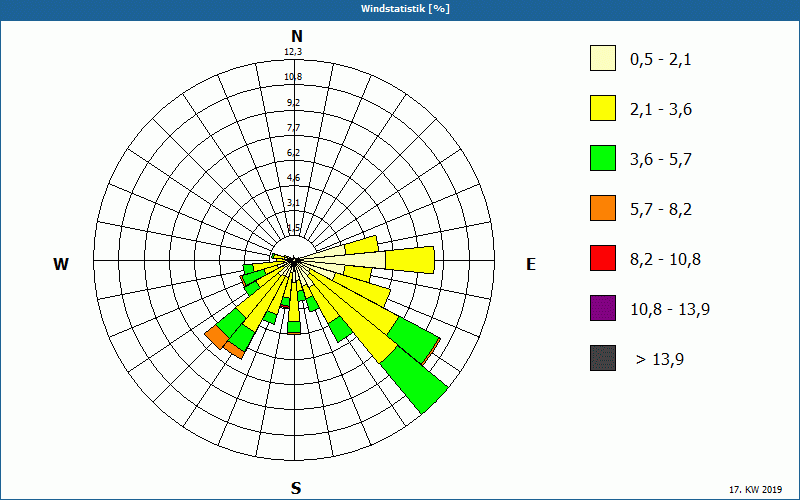Click the S compass label

(296, 488)
